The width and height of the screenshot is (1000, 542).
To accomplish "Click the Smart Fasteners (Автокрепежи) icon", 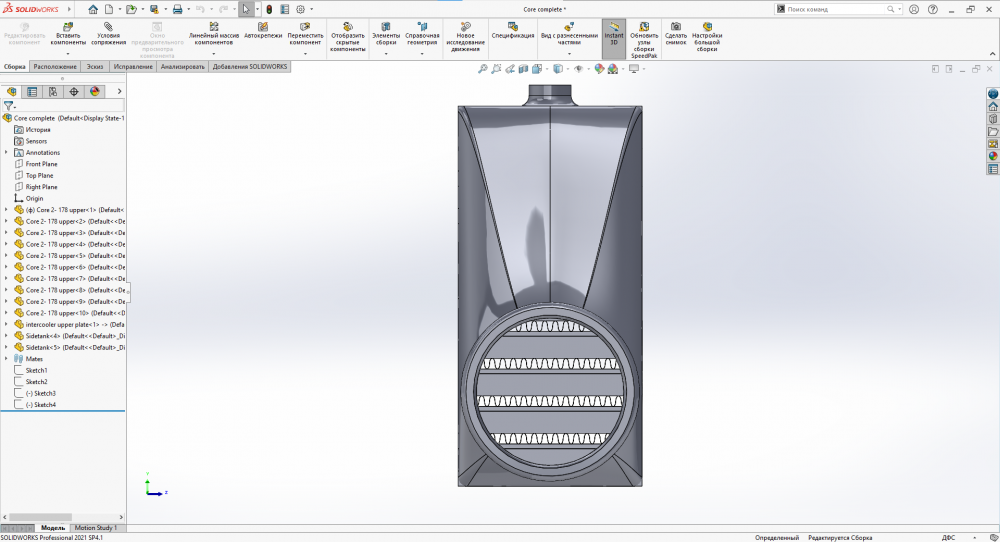I will coord(261,26).
